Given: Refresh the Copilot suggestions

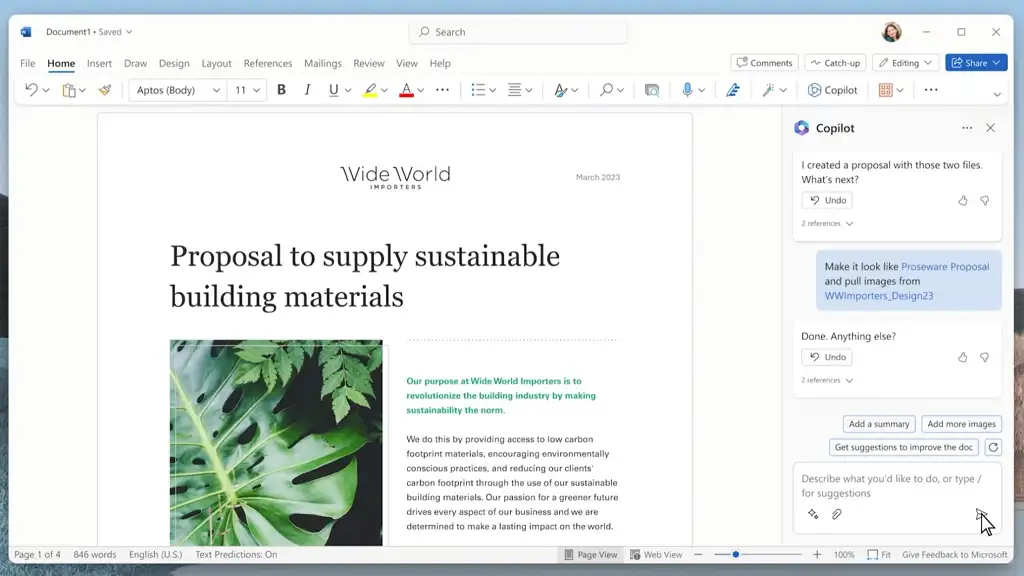Looking at the screenshot, I should point(992,447).
